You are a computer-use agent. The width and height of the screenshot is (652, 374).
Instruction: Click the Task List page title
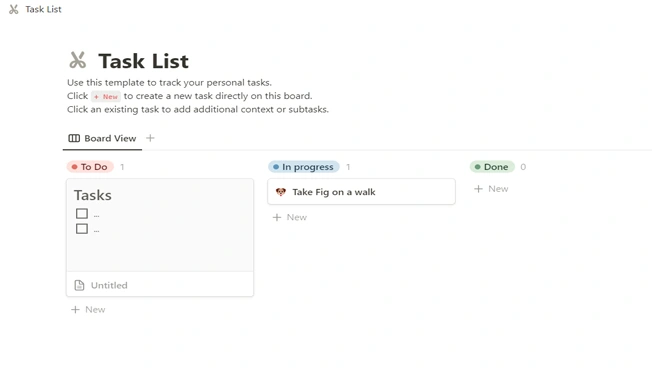pyautogui.click(x=143, y=61)
